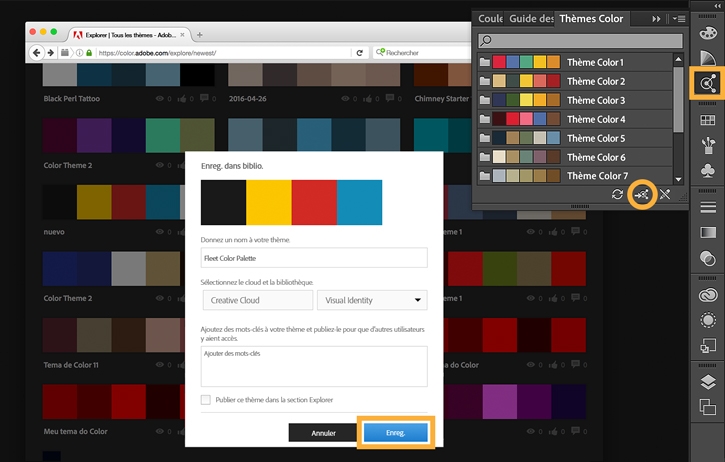Open the Transparency panel icon
The height and width of the screenshot is (462, 725).
pyautogui.click(x=707, y=258)
